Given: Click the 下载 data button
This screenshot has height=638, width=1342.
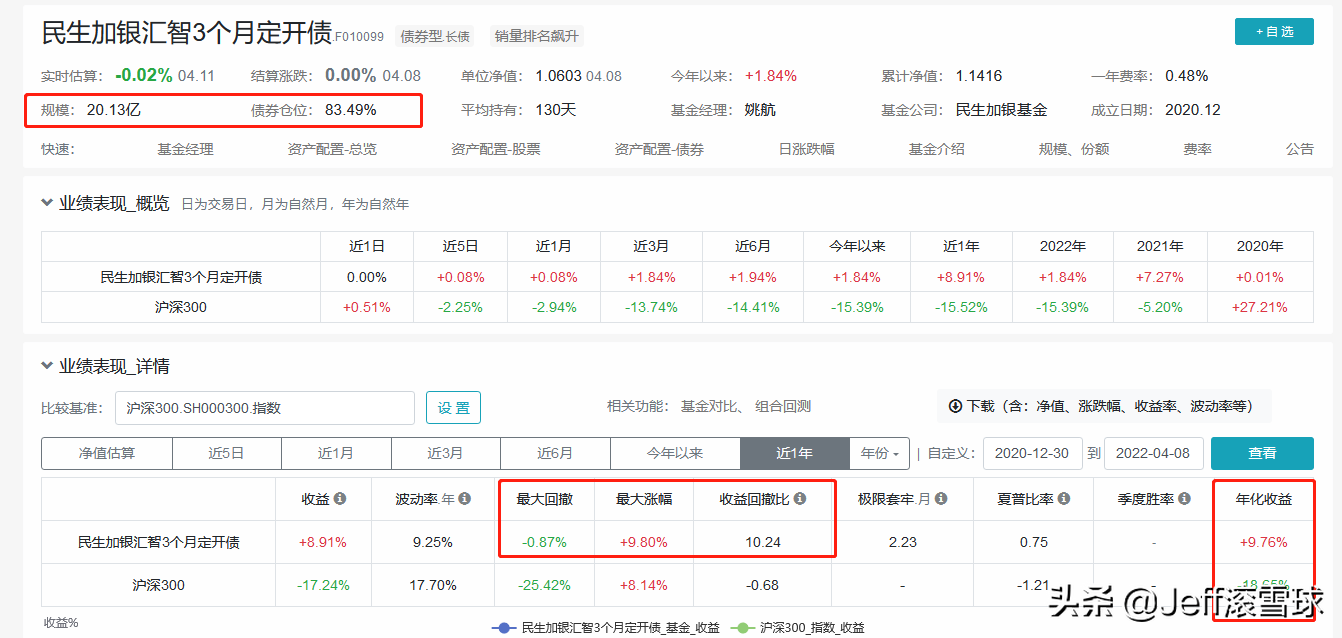Looking at the screenshot, I should click(x=1104, y=406).
